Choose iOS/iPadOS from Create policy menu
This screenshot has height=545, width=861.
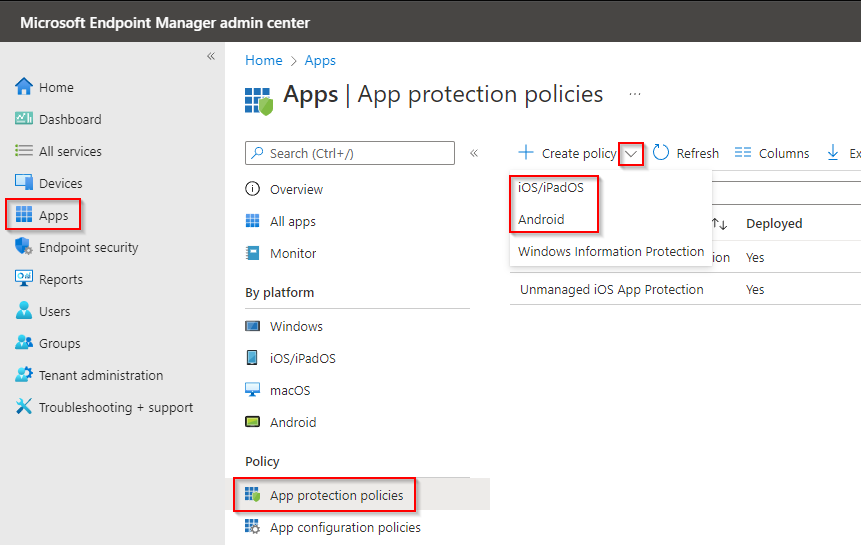tap(551, 188)
